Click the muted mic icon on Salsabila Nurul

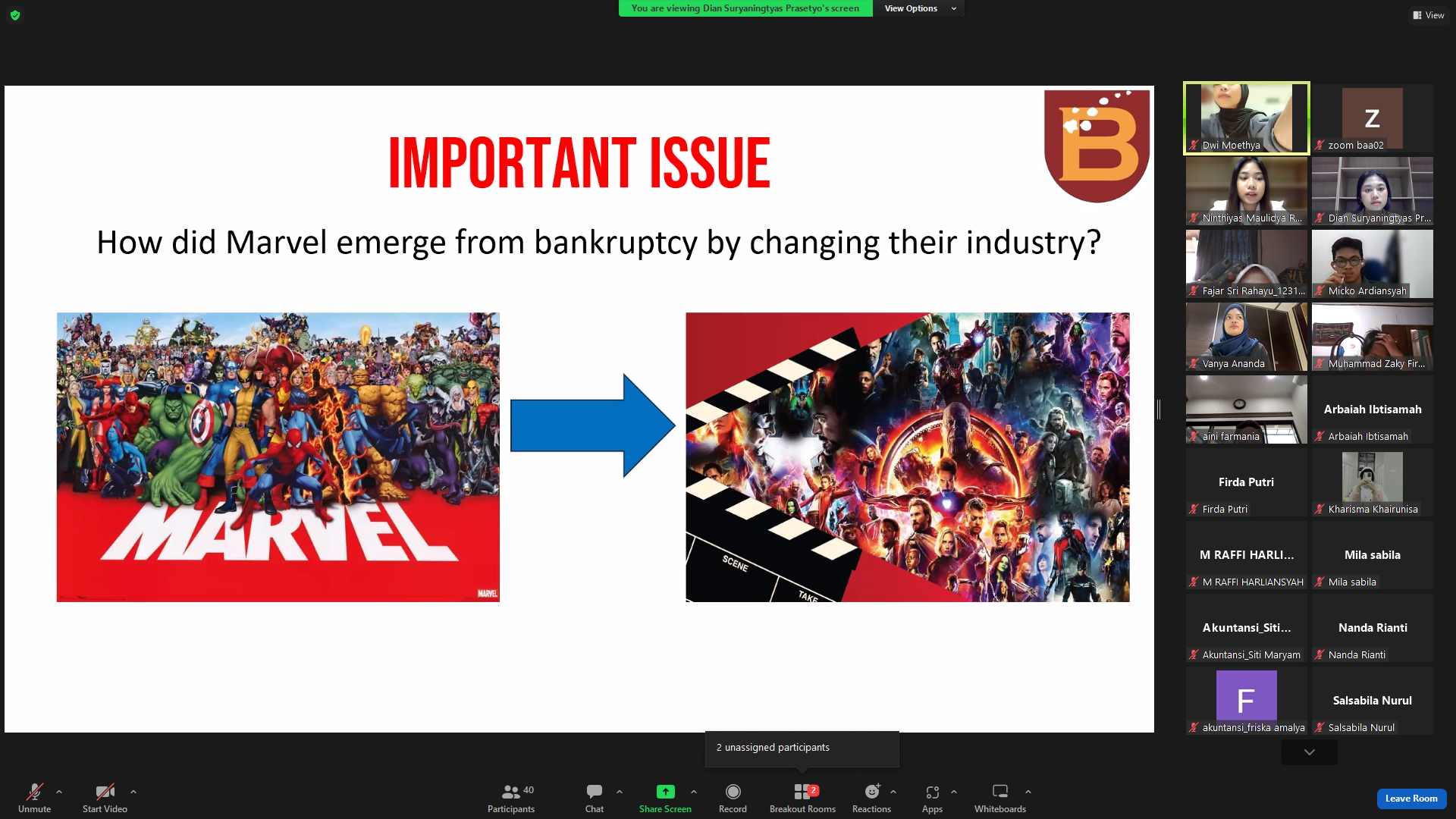coord(1320,728)
